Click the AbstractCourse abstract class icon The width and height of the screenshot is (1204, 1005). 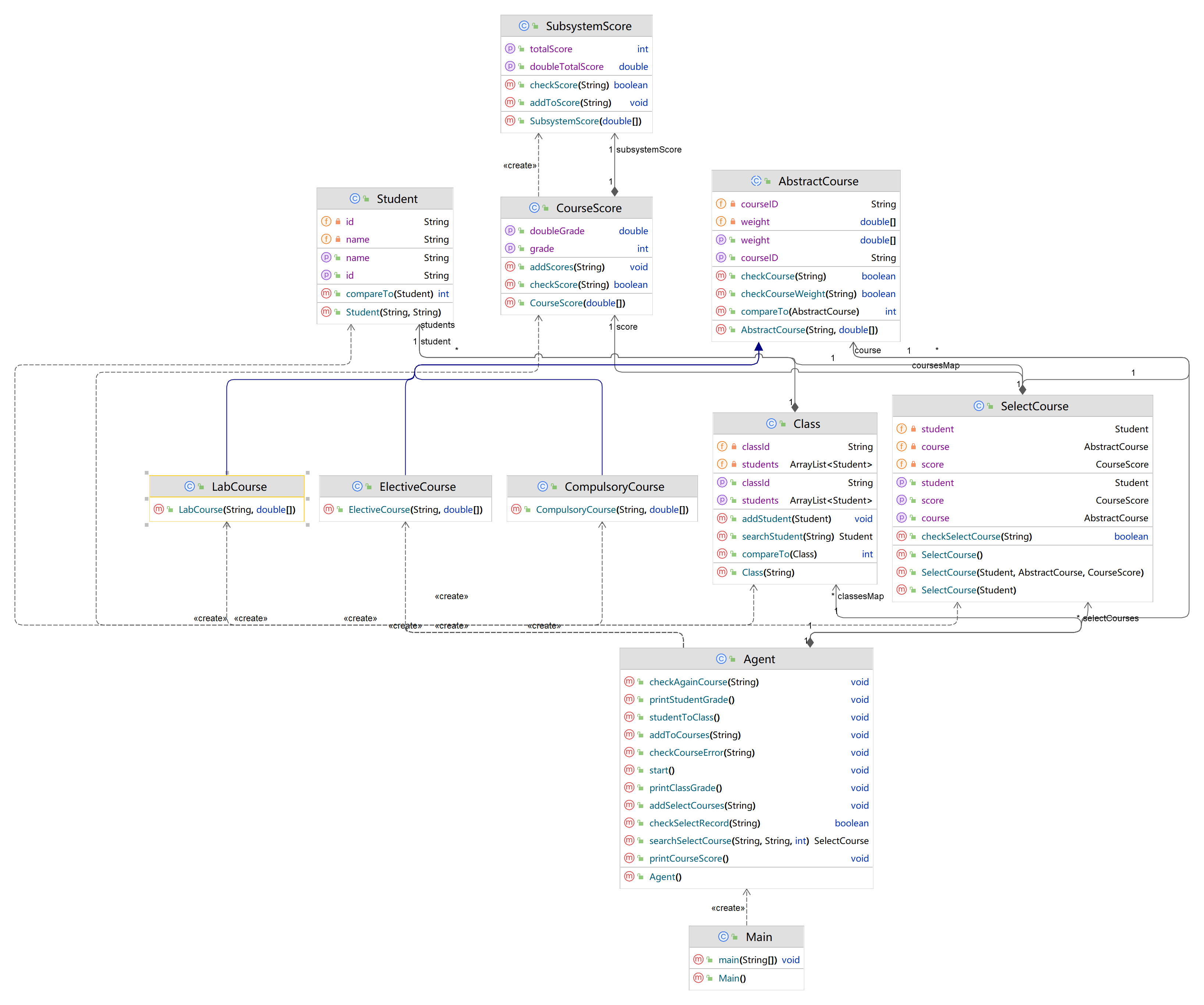tap(756, 181)
